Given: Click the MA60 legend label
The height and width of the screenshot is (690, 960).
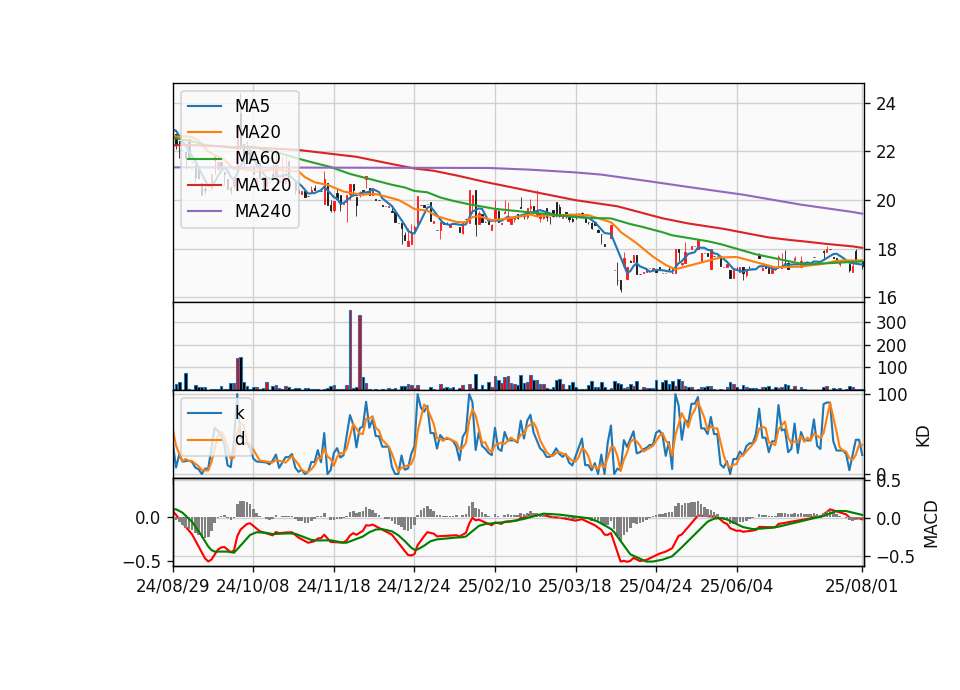Looking at the screenshot, I should coord(258,158).
